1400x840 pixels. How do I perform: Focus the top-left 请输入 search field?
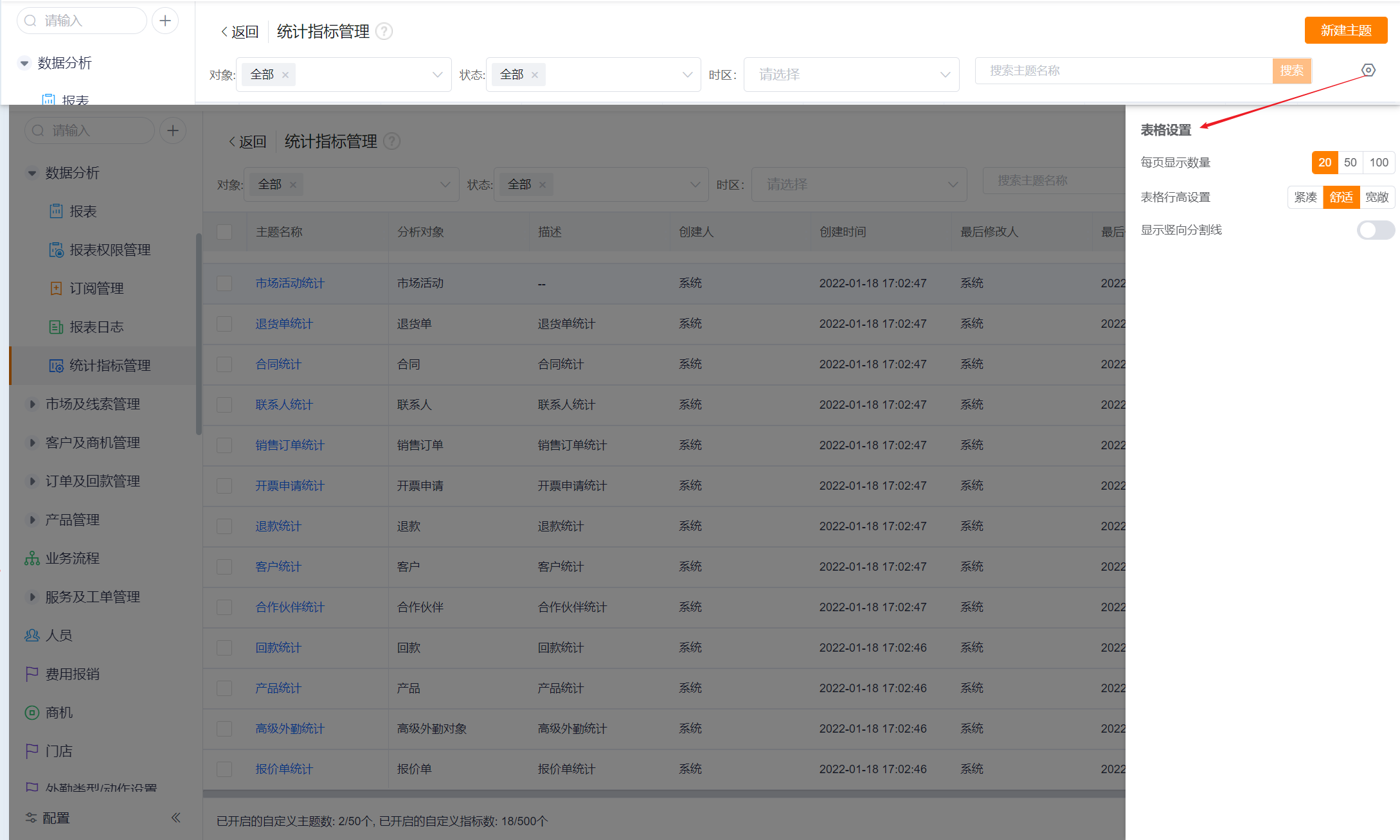82,21
